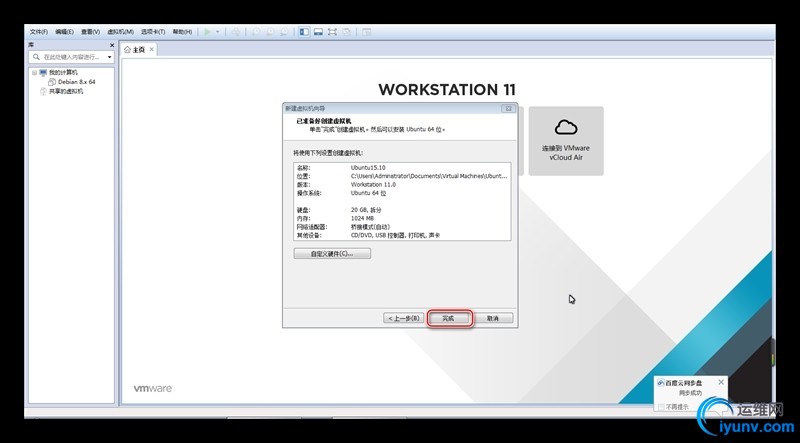Switch to the 主页 home tab

pyautogui.click(x=138, y=50)
